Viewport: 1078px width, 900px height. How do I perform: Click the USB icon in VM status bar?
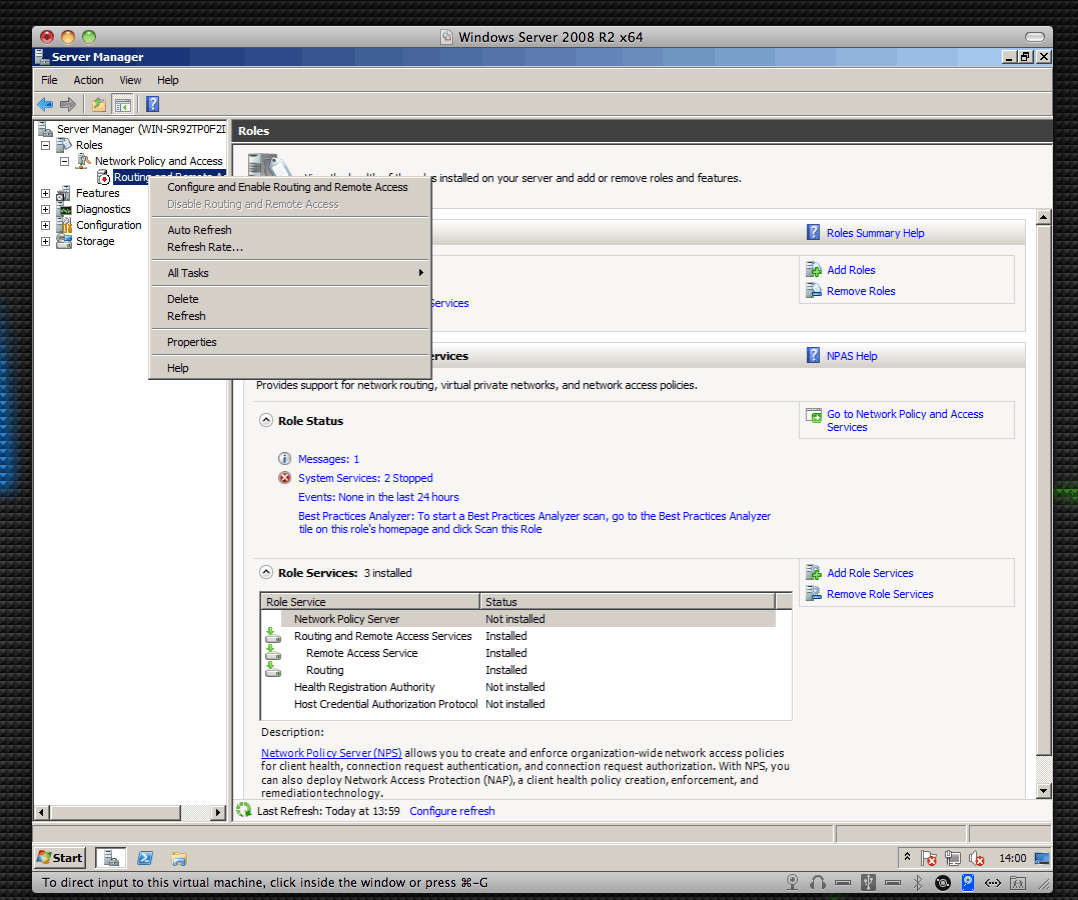tap(868, 883)
